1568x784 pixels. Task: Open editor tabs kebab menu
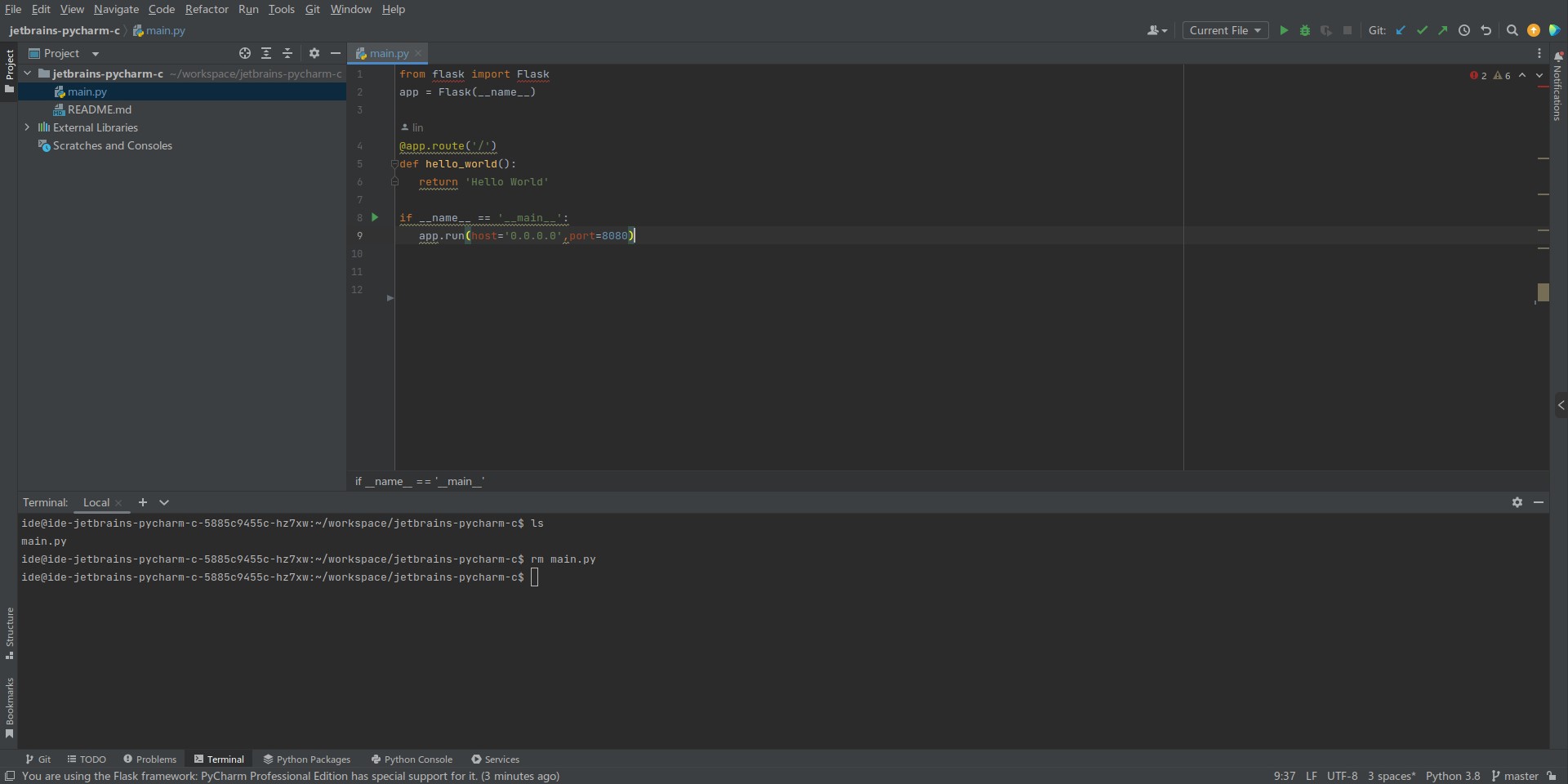tap(1539, 53)
